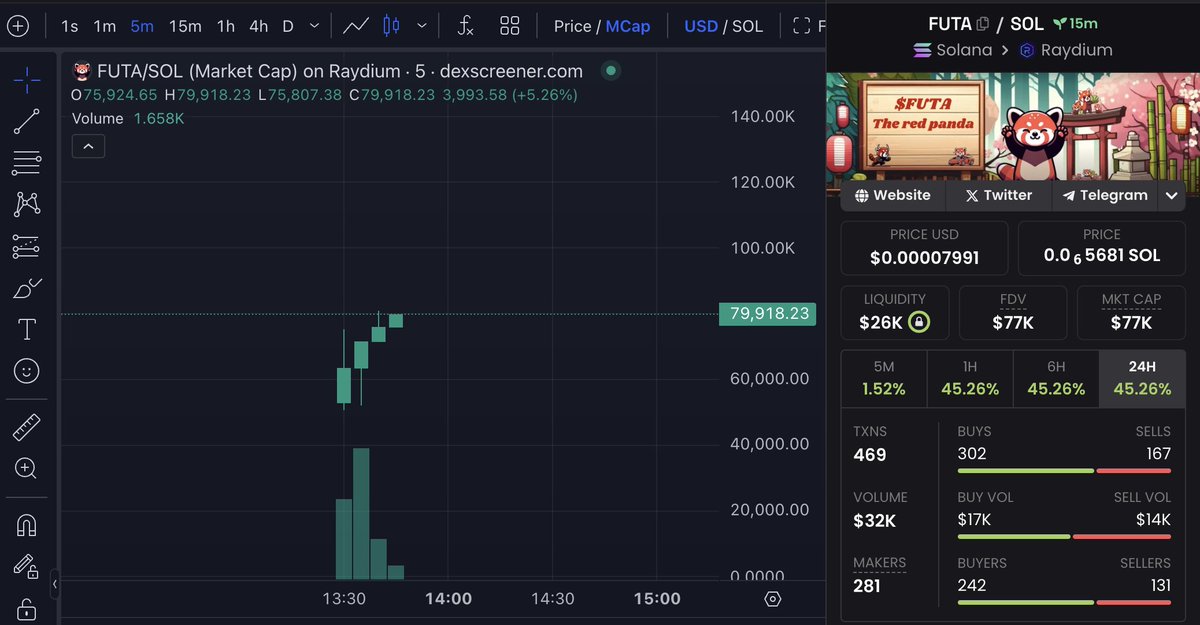Screen dimensions: 1200x625
Task: Activate the zoom in tool
Action: pyautogui.click(x=27, y=468)
